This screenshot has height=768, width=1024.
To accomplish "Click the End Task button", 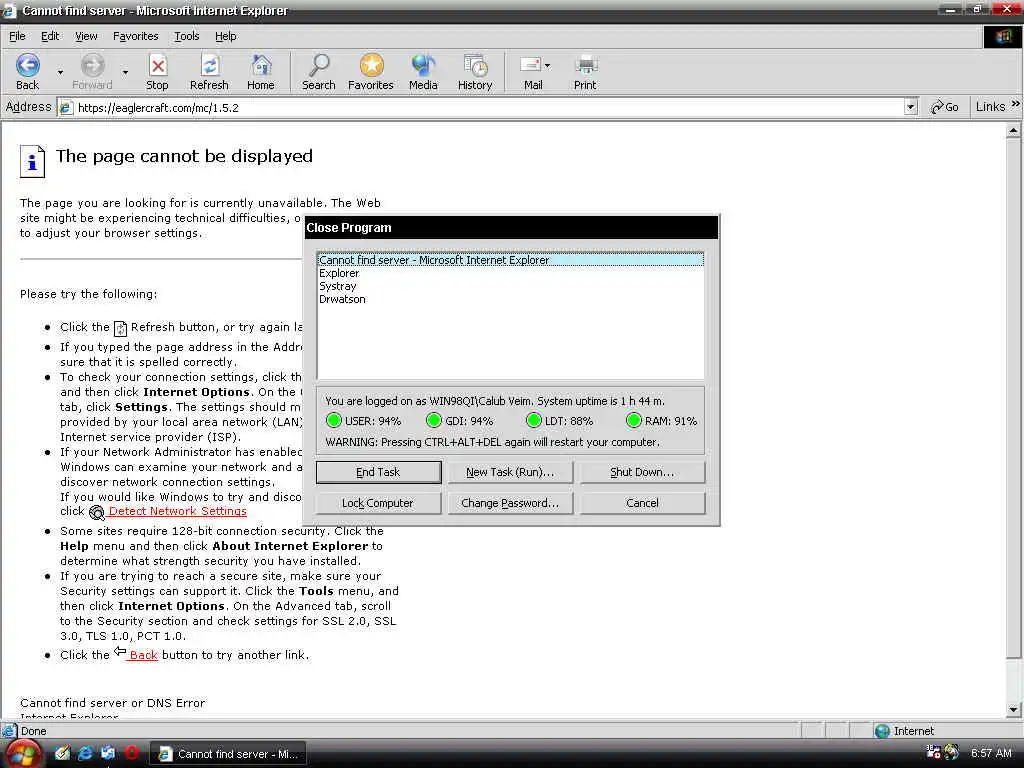I will click(379, 472).
